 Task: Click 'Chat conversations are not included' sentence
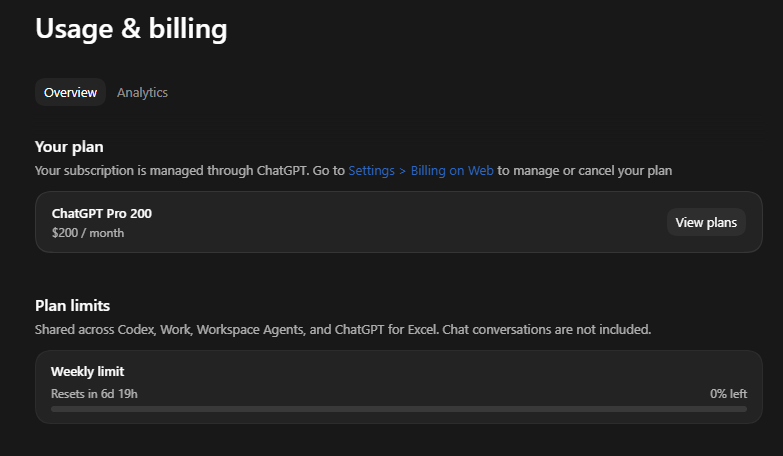(547, 330)
